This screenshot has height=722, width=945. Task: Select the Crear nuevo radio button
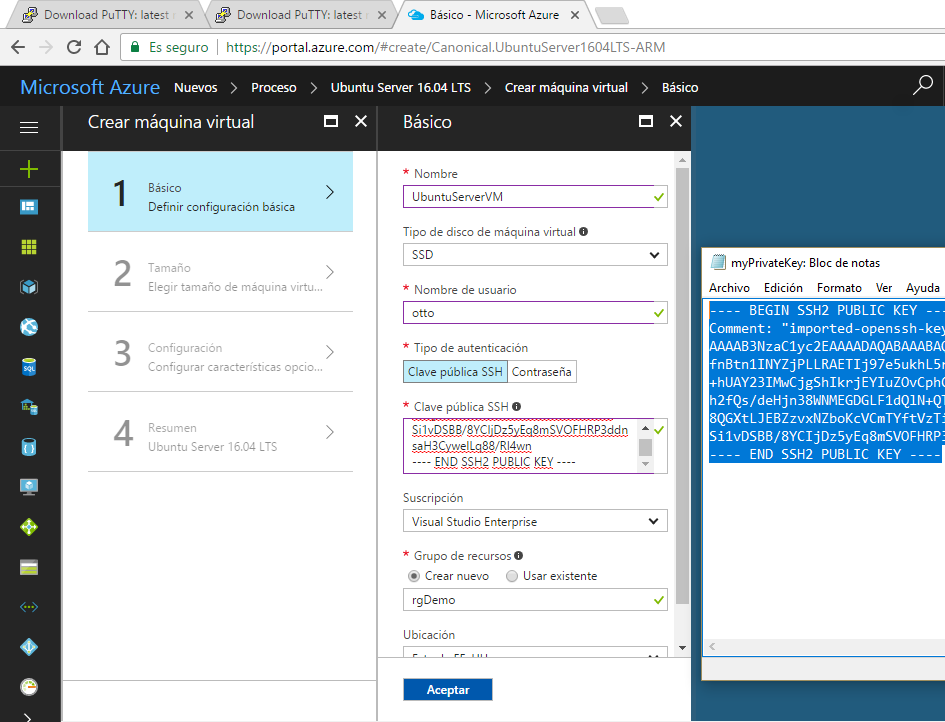[414, 576]
